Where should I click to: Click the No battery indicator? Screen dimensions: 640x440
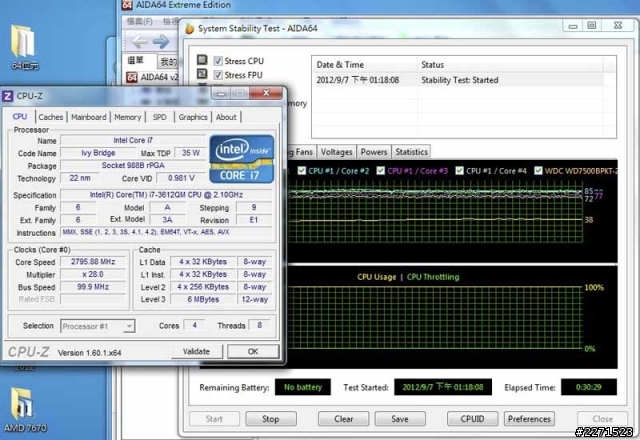tap(303, 387)
